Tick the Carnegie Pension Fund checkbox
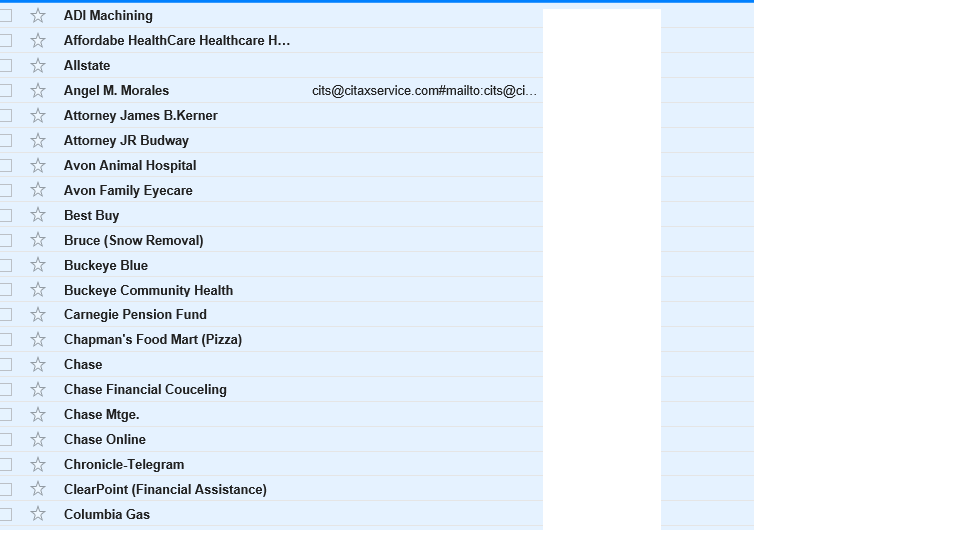The image size is (960, 540). click(x=6, y=315)
